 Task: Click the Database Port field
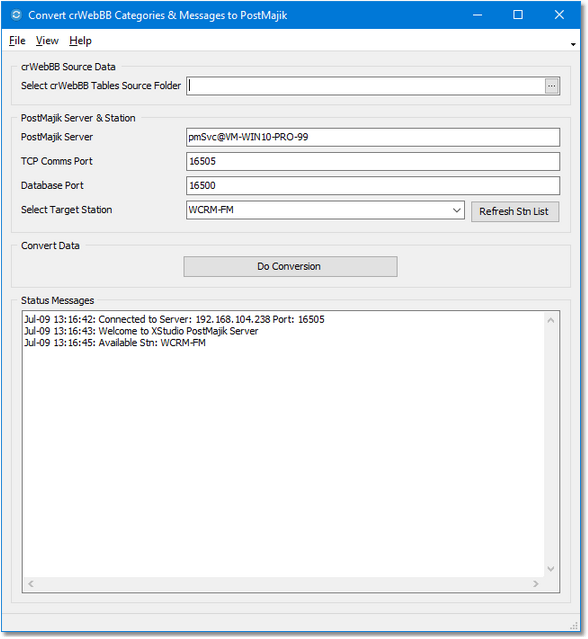(373, 186)
